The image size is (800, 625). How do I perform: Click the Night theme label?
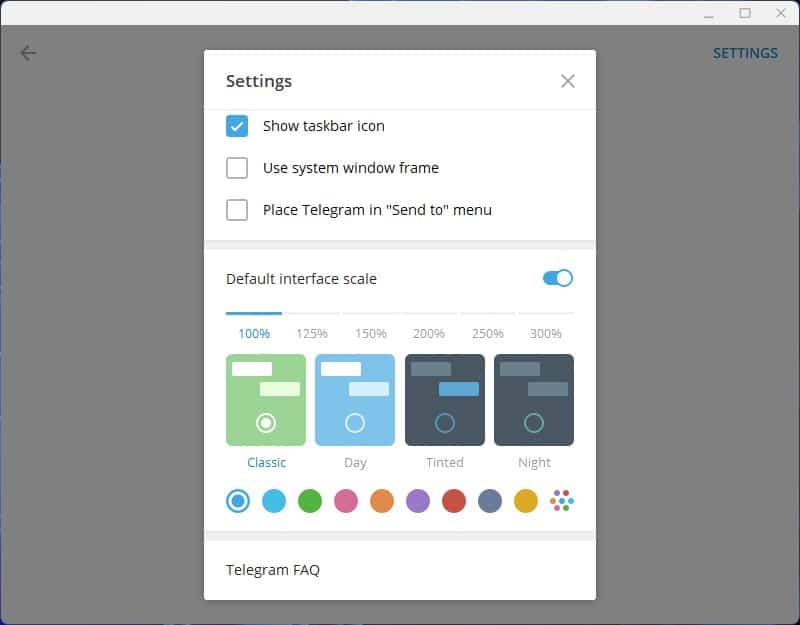pyautogui.click(x=534, y=462)
